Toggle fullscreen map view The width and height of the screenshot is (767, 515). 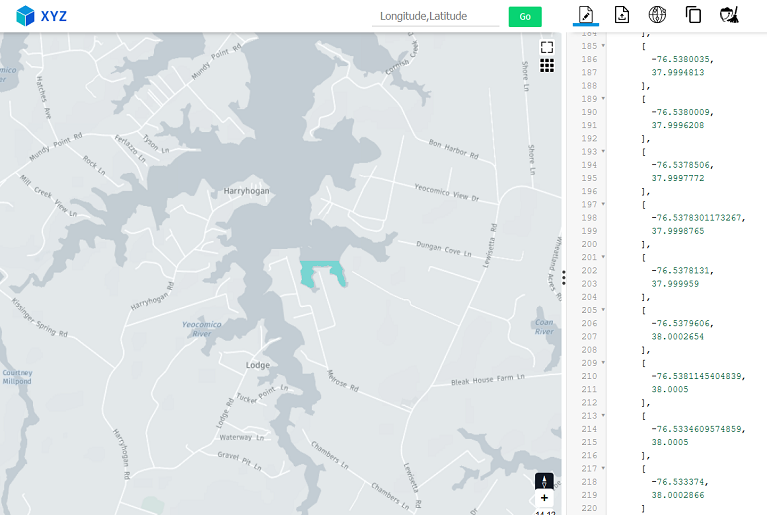pyautogui.click(x=547, y=47)
